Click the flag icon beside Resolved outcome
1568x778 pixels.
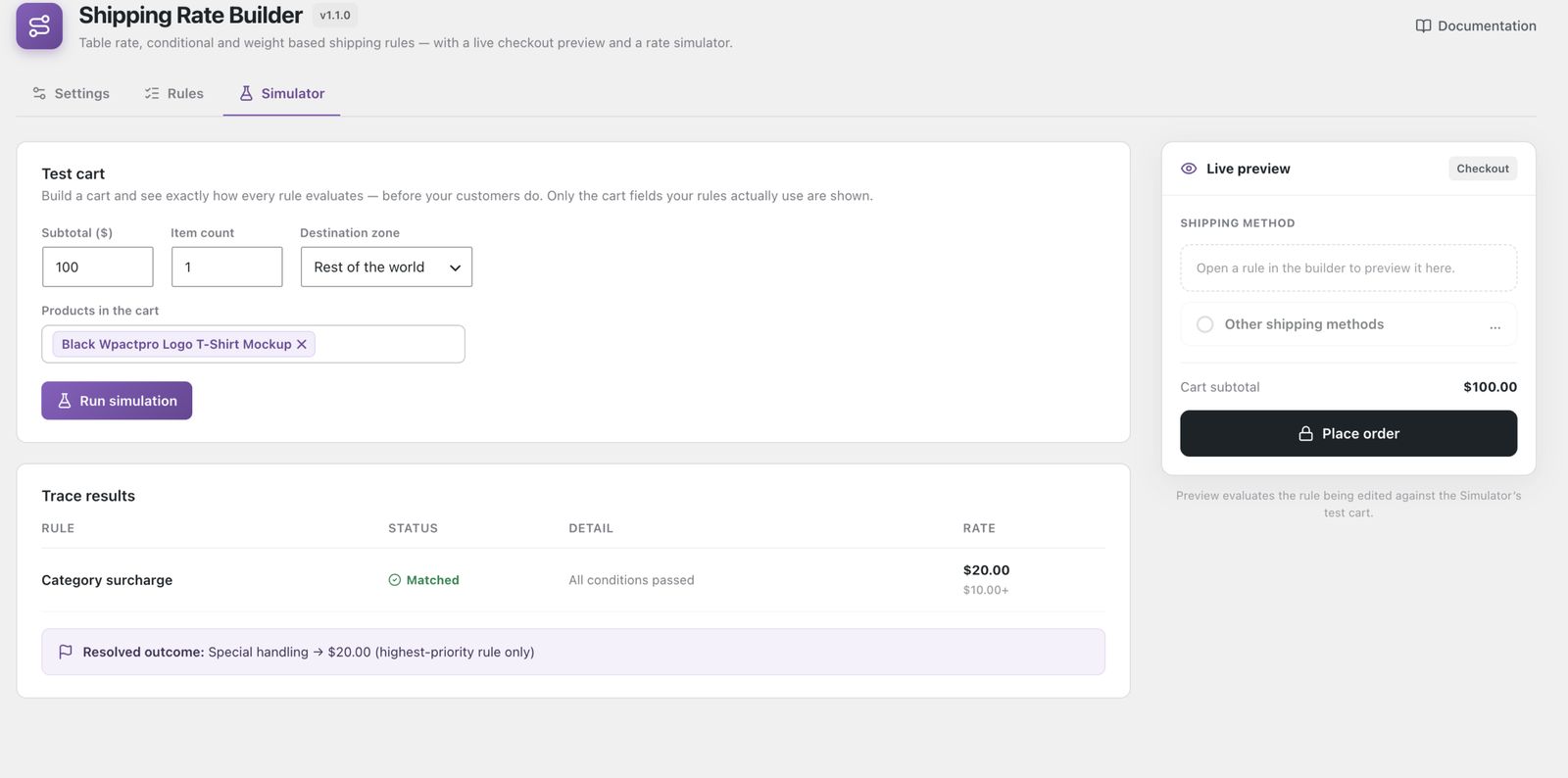click(x=66, y=652)
